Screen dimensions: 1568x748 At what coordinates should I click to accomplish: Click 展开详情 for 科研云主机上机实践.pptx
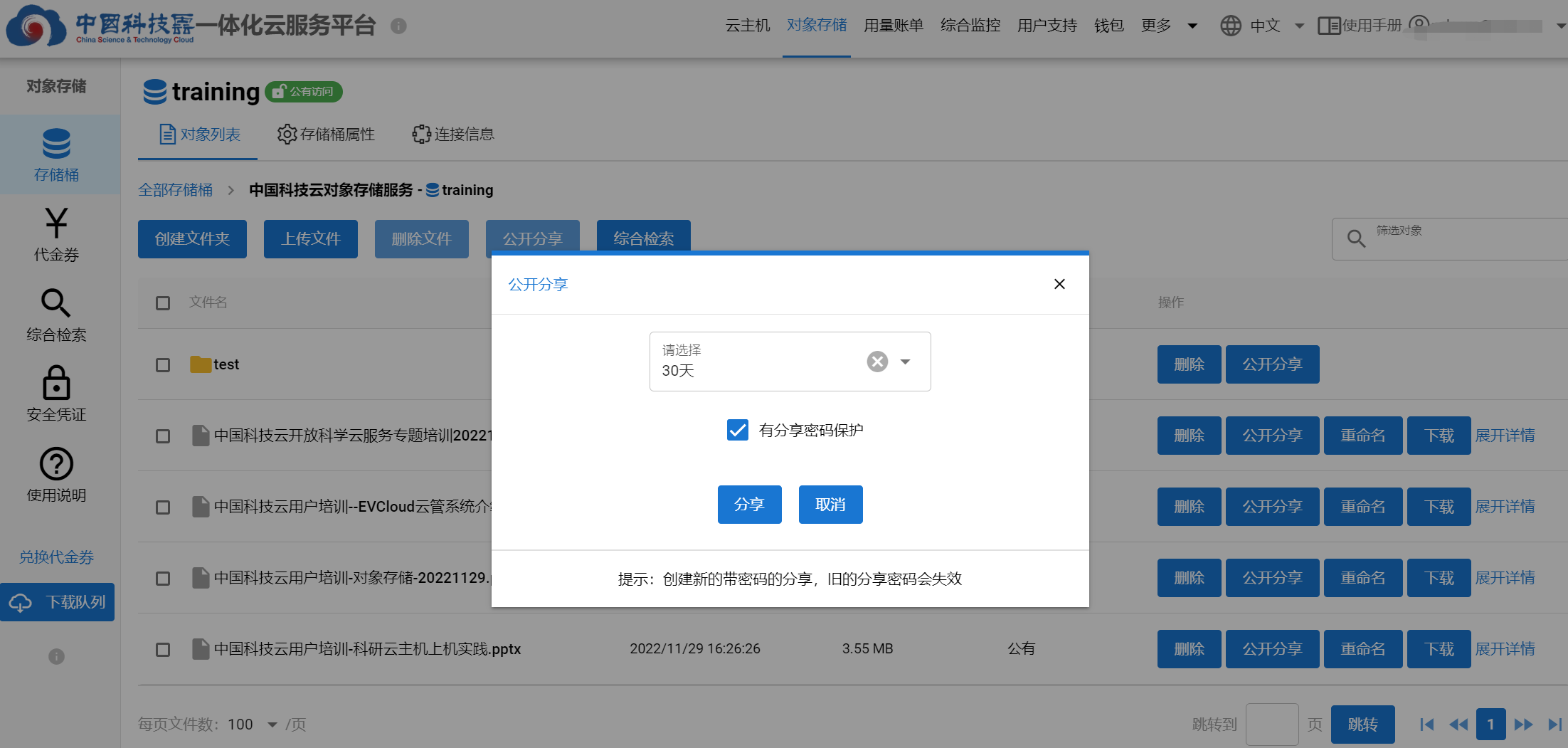(1505, 649)
